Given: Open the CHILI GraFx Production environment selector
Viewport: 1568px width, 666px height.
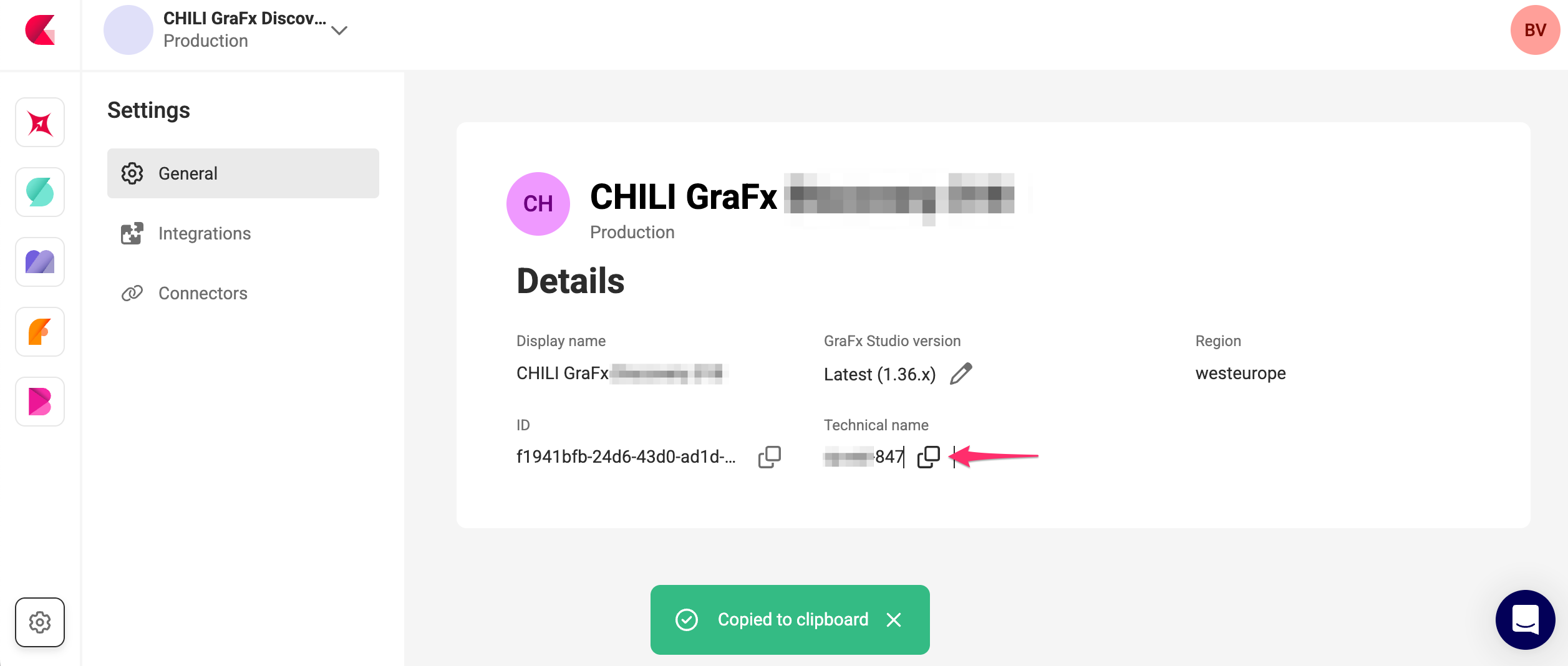Looking at the screenshot, I should (244, 30).
